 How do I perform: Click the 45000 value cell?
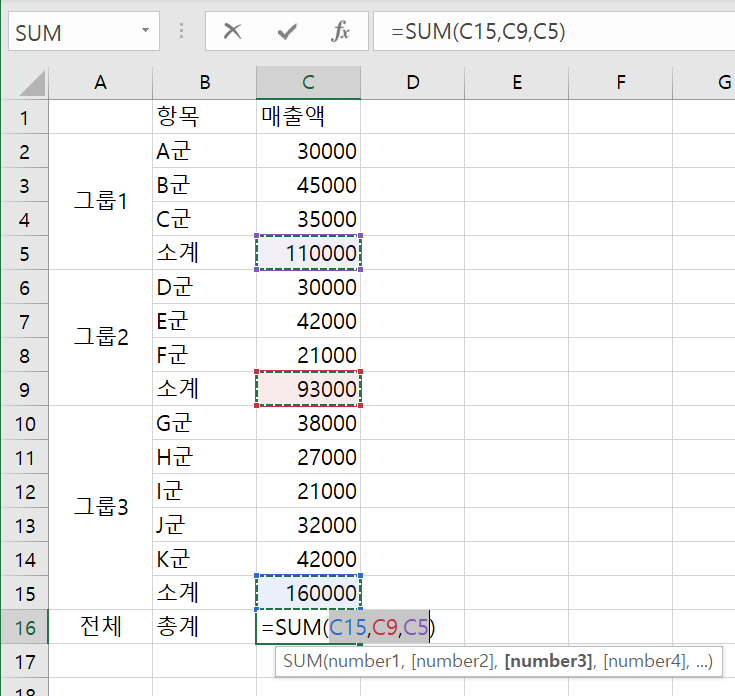(x=308, y=185)
